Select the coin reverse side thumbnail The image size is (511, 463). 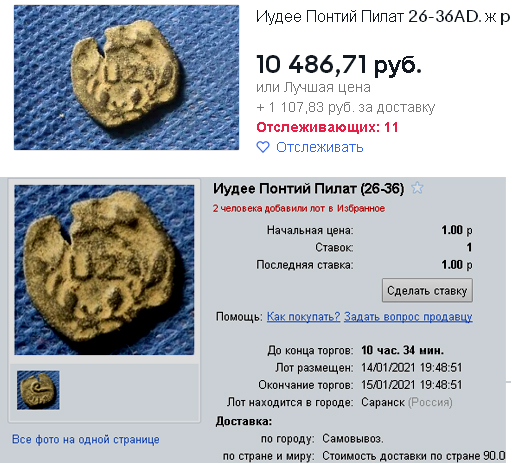click(x=38, y=390)
